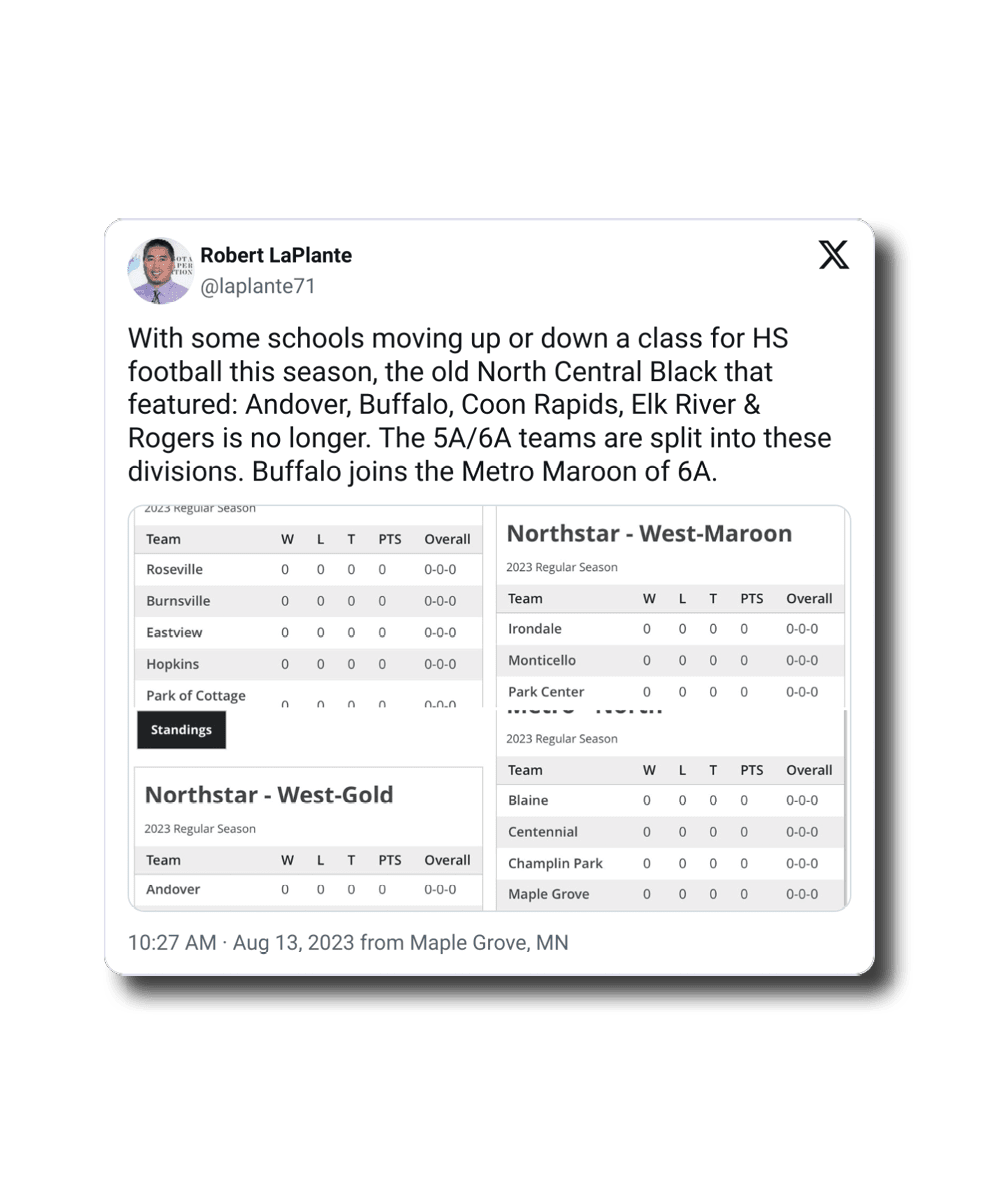The height and width of the screenshot is (1177, 996).
Task: Click the Champlin Park team name
Action: [555, 863]
